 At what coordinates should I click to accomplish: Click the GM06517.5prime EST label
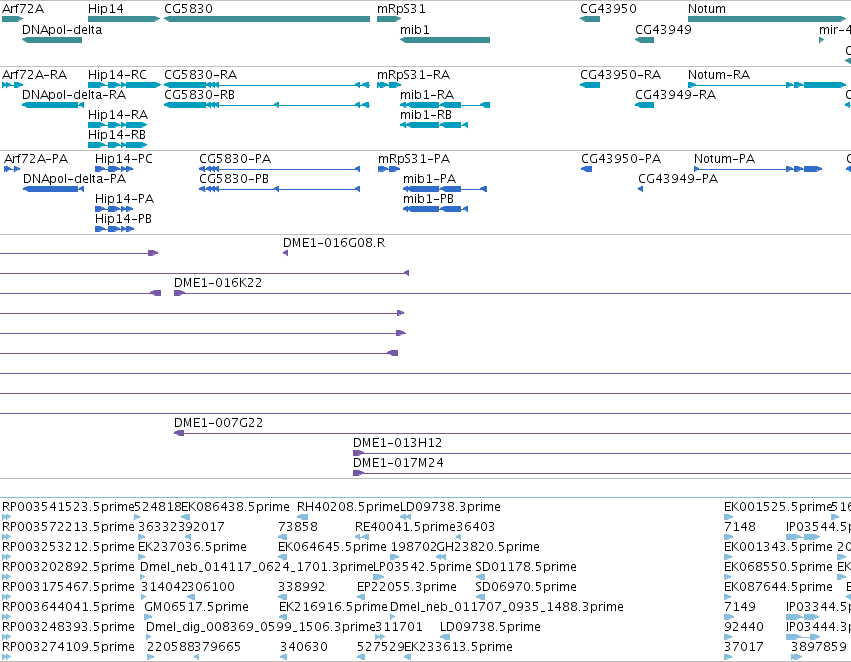pos(196,608)
